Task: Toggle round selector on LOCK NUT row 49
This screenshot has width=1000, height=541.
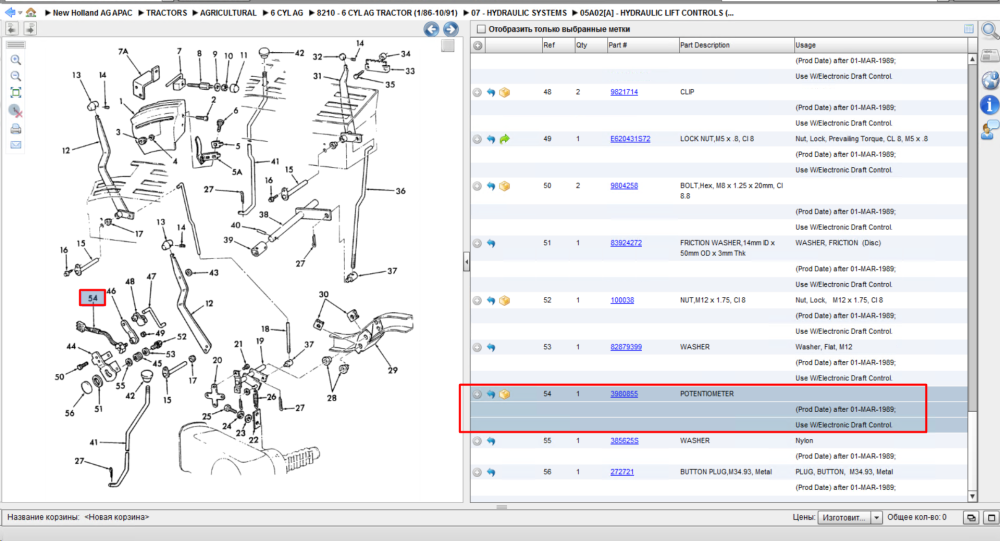Action: click(477, 139)
